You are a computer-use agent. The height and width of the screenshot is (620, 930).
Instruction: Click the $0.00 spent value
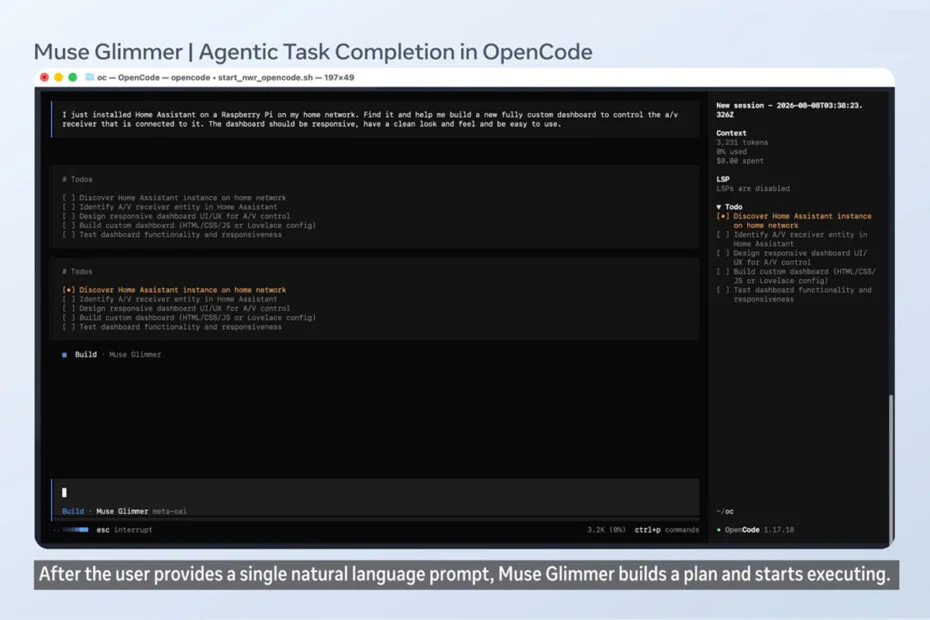740,161
